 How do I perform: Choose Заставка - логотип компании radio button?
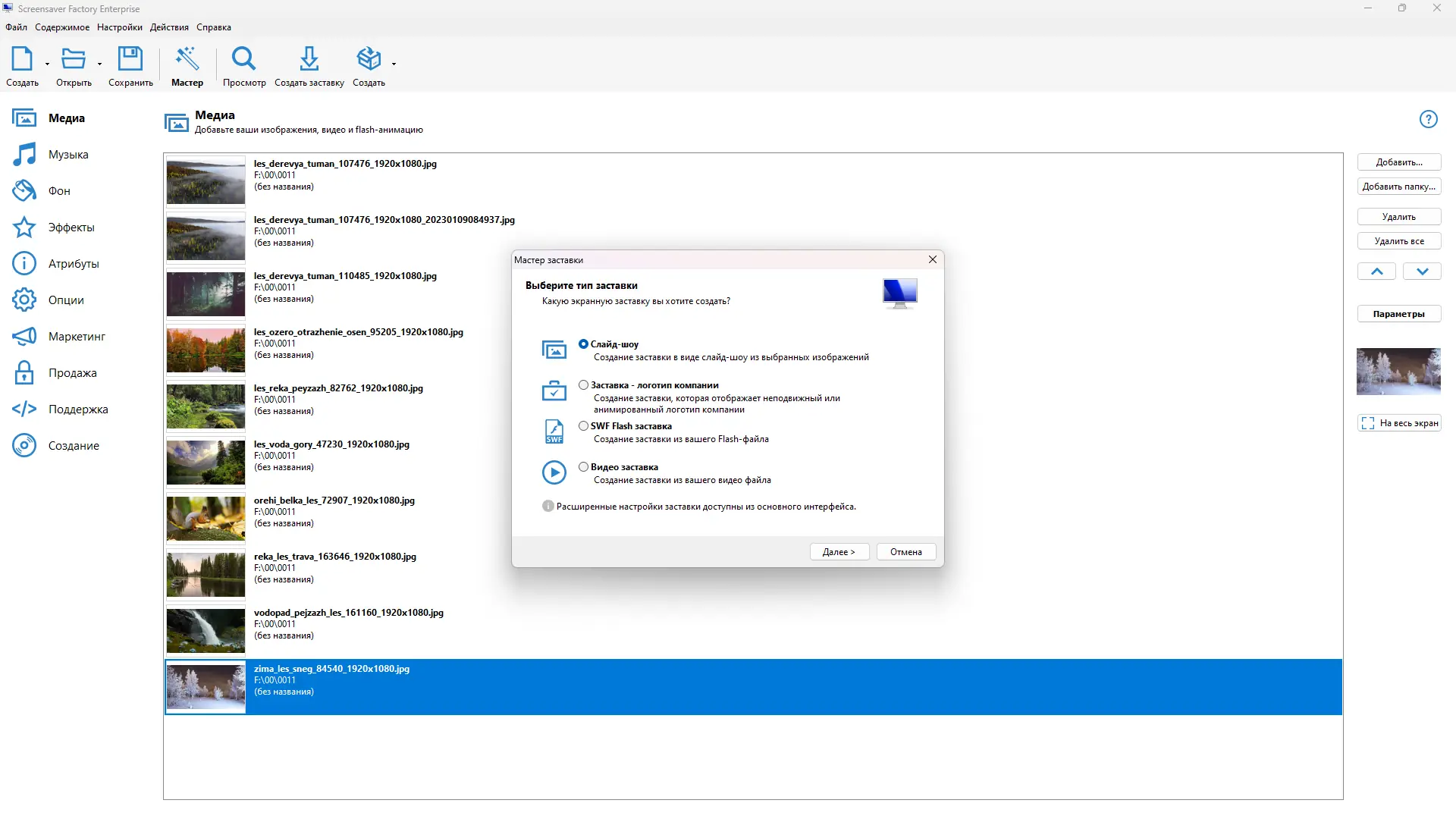[x=583, y=385]
